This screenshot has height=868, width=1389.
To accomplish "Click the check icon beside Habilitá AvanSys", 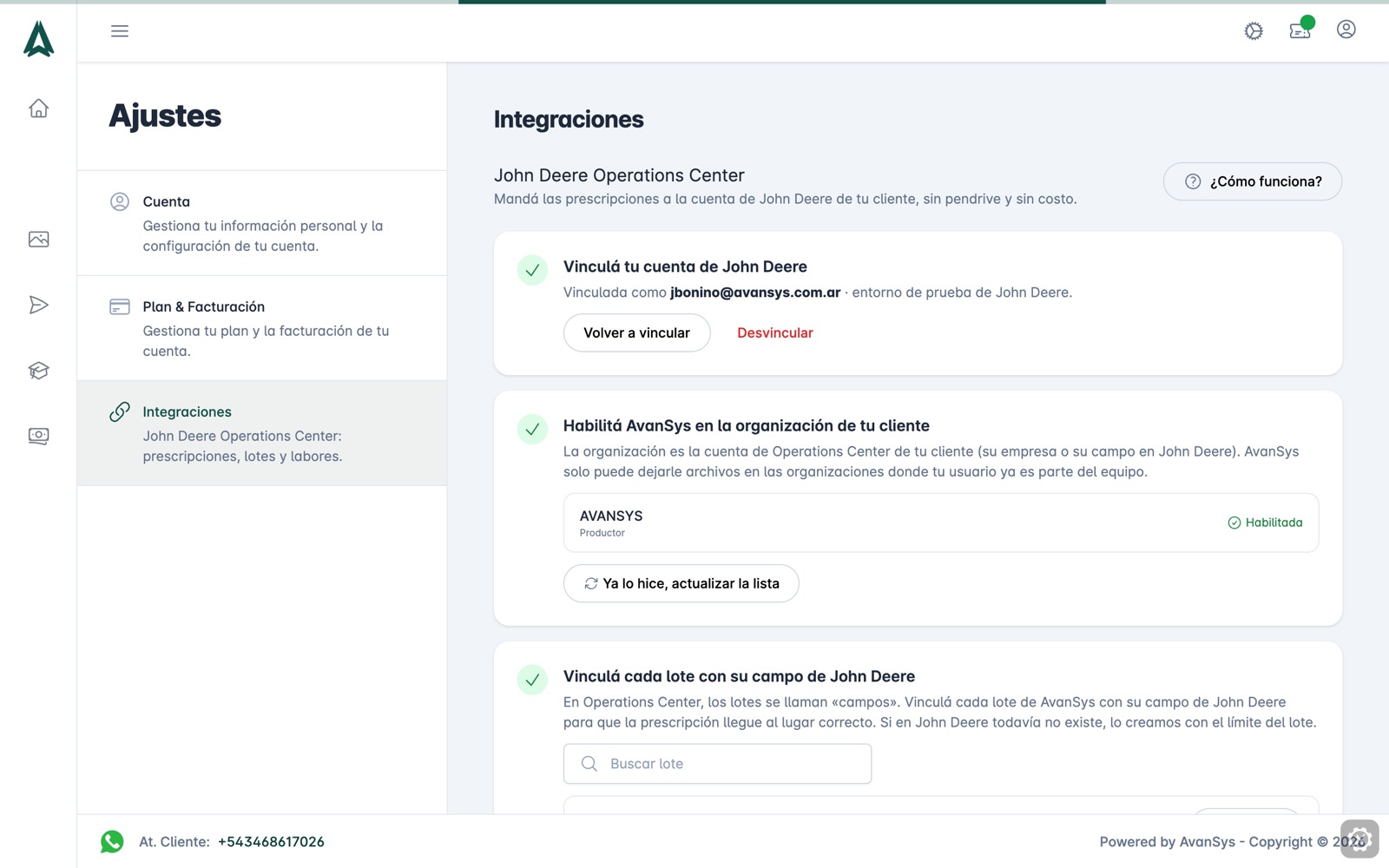I will pyautogui.click(x=532, y=429).
